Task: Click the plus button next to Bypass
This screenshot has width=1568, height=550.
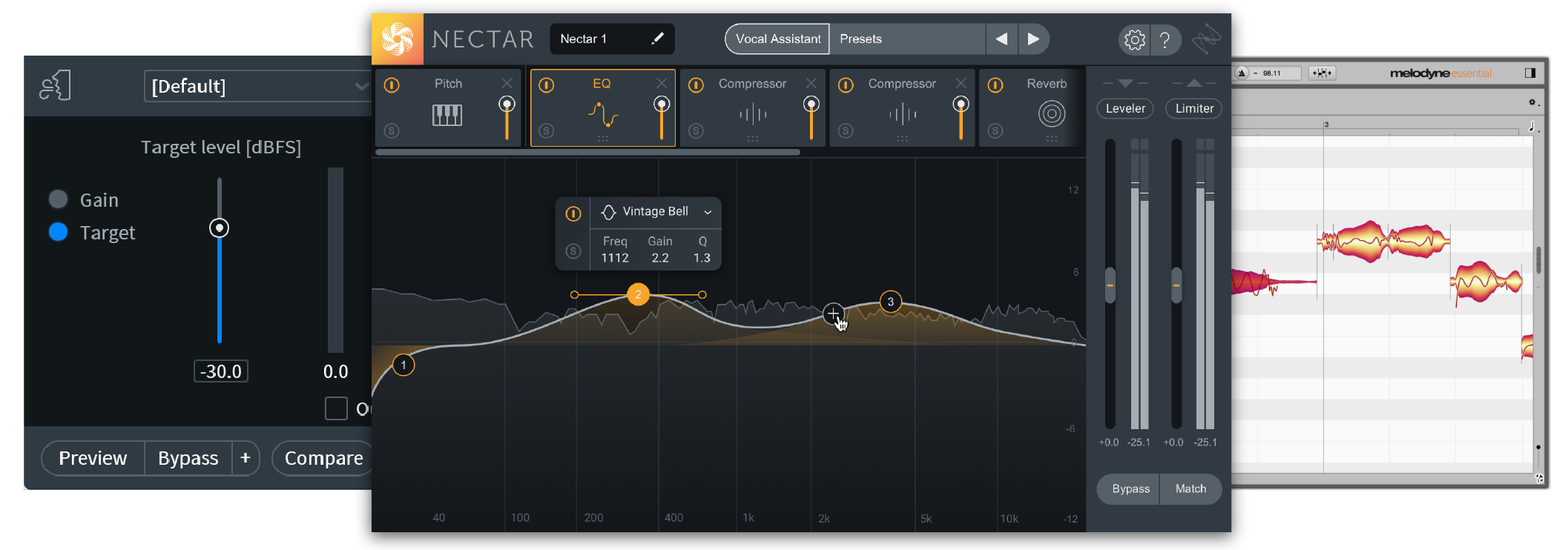Action: (246, 458)
